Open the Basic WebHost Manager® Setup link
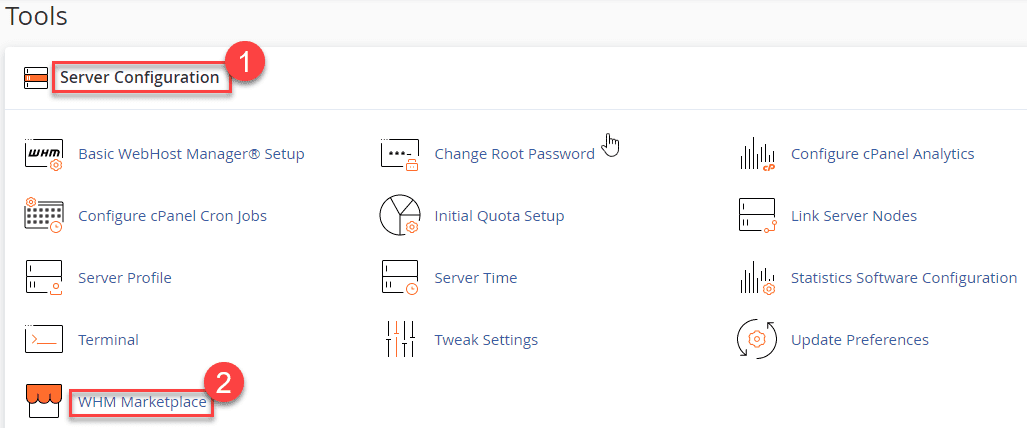Image resolution: width=1027 pixels, height=428 pixels. coord(191,154)
